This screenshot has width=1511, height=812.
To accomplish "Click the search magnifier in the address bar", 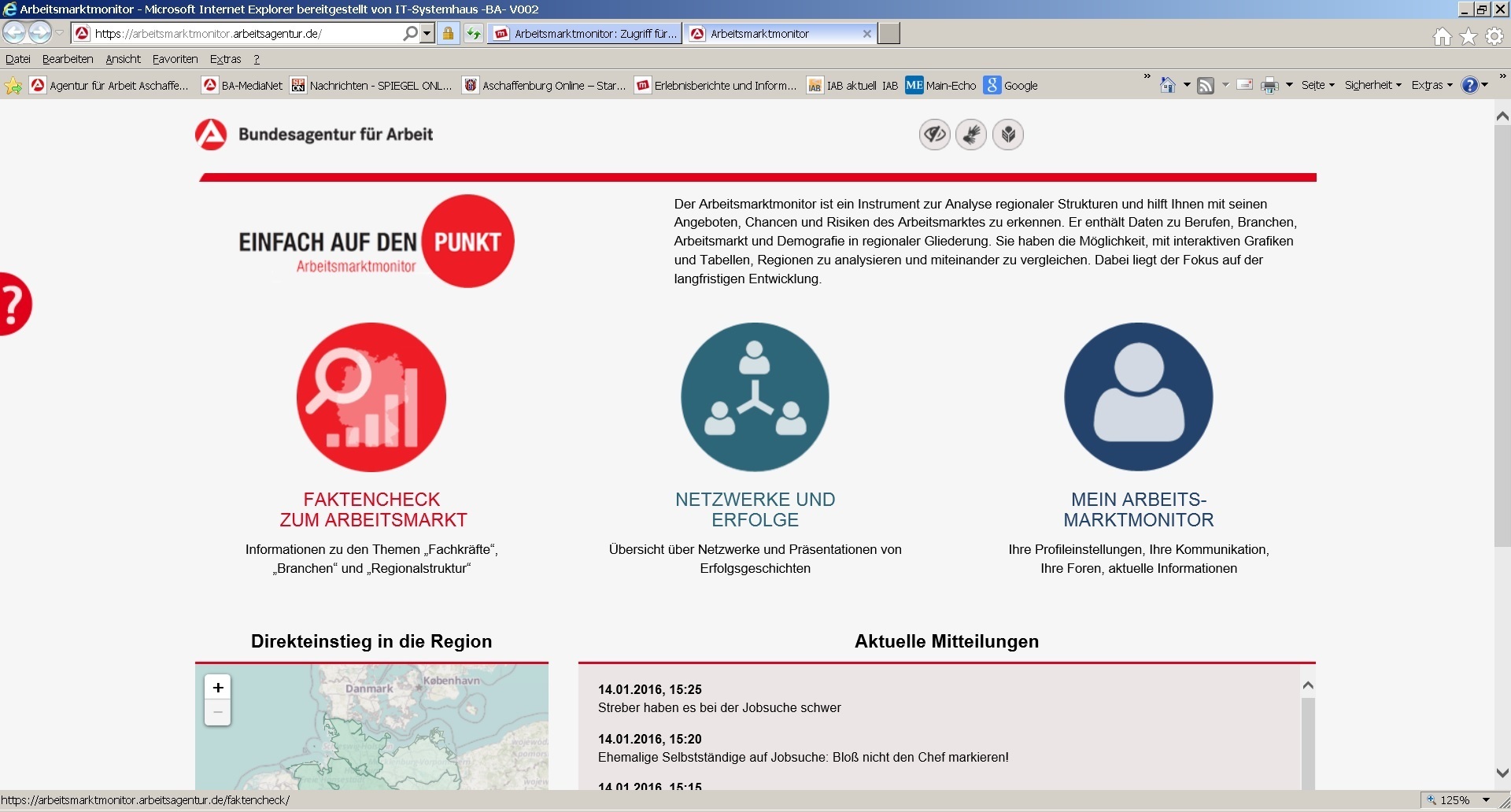I will tap(410, 34).
